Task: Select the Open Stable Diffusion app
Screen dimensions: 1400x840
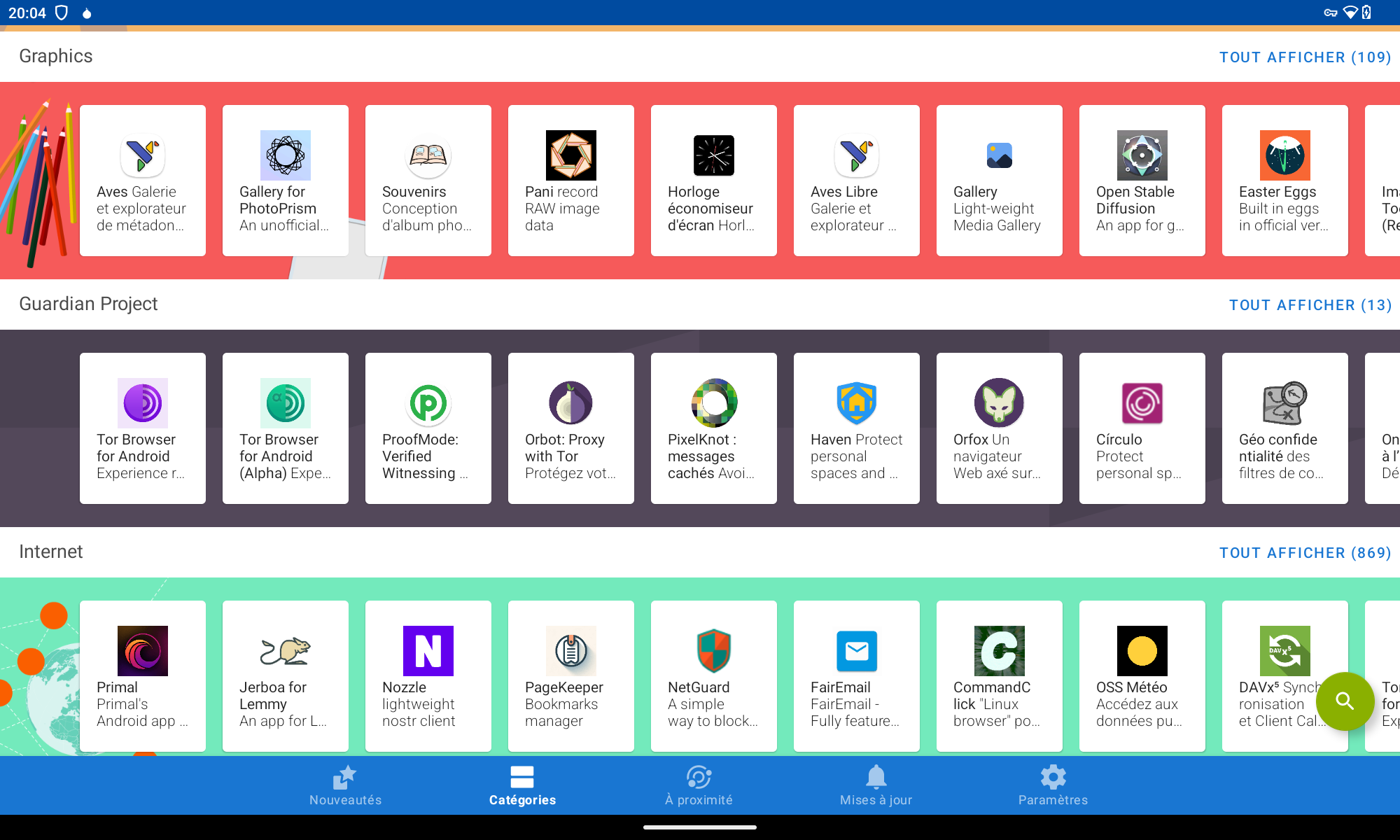Action: tap(1142, 180)
